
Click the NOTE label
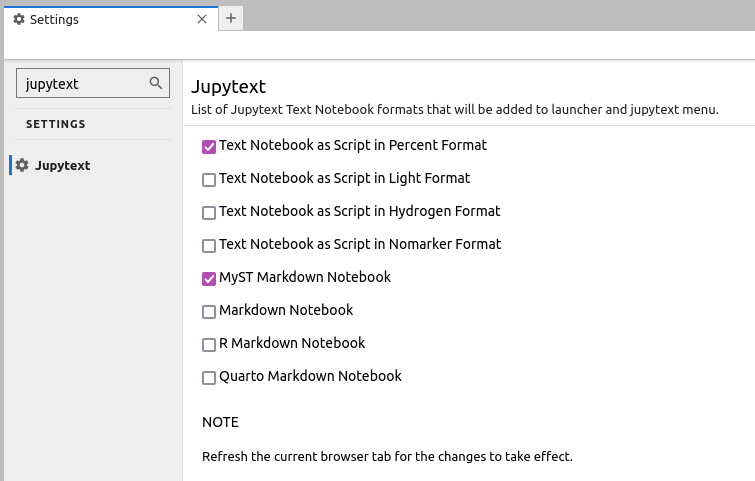pos(220,422)
